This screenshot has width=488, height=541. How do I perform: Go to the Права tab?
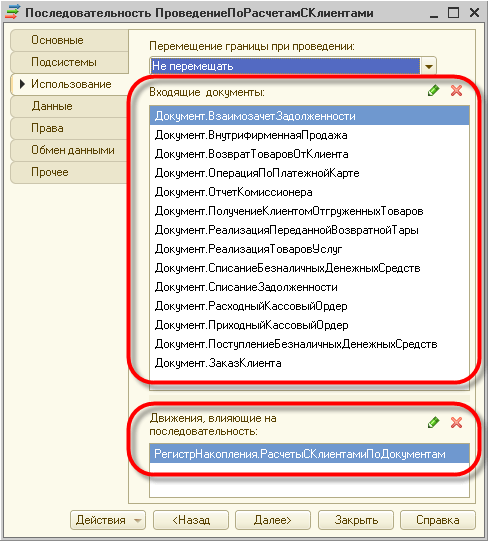coord(69,128)
